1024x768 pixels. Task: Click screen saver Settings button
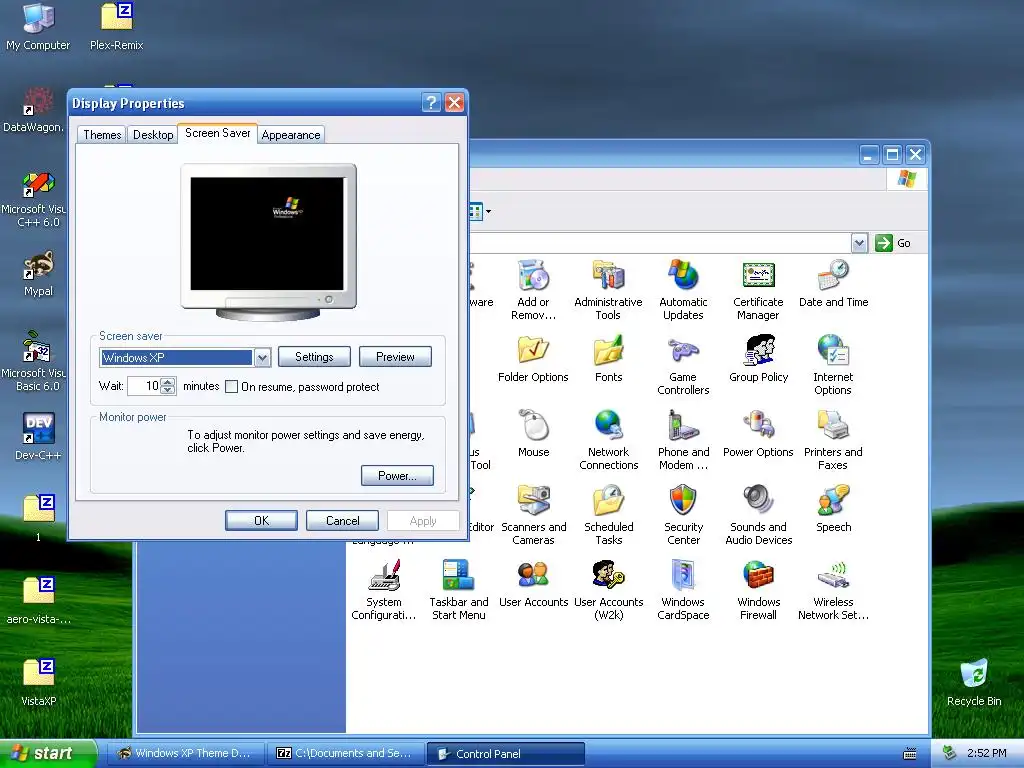314,357
